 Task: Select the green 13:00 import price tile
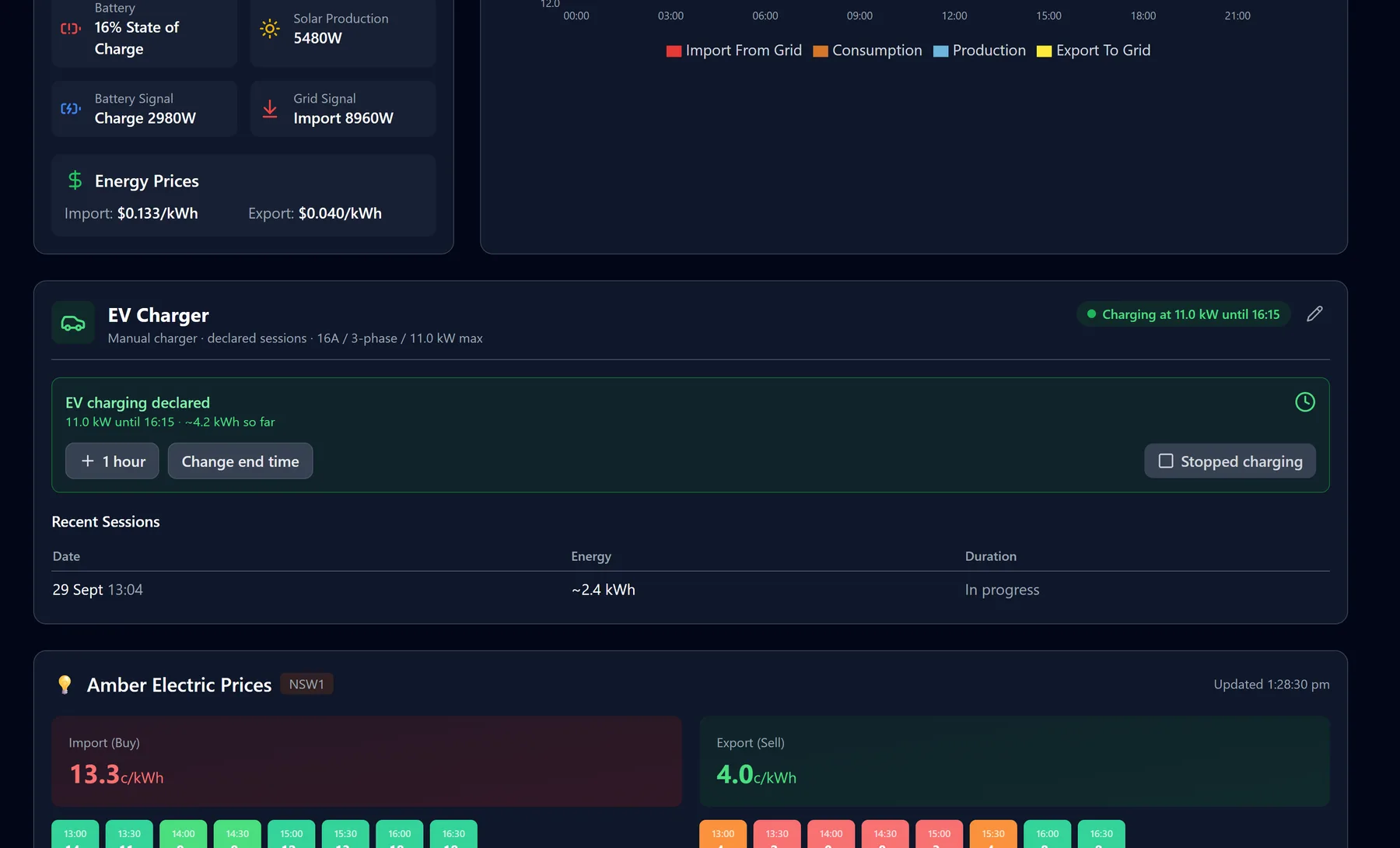75,834
